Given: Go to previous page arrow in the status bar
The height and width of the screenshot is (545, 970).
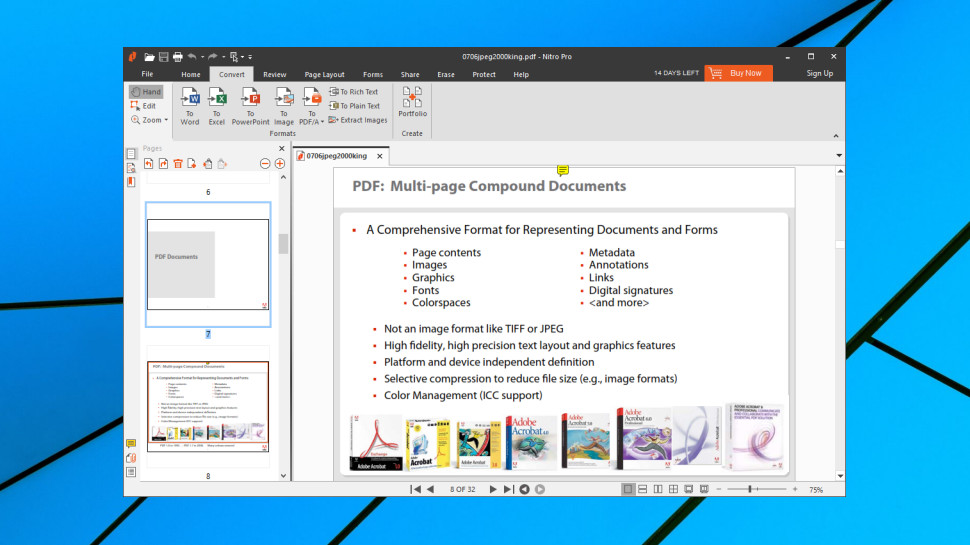Looking at the screenshot, I should tap(431, 489).
